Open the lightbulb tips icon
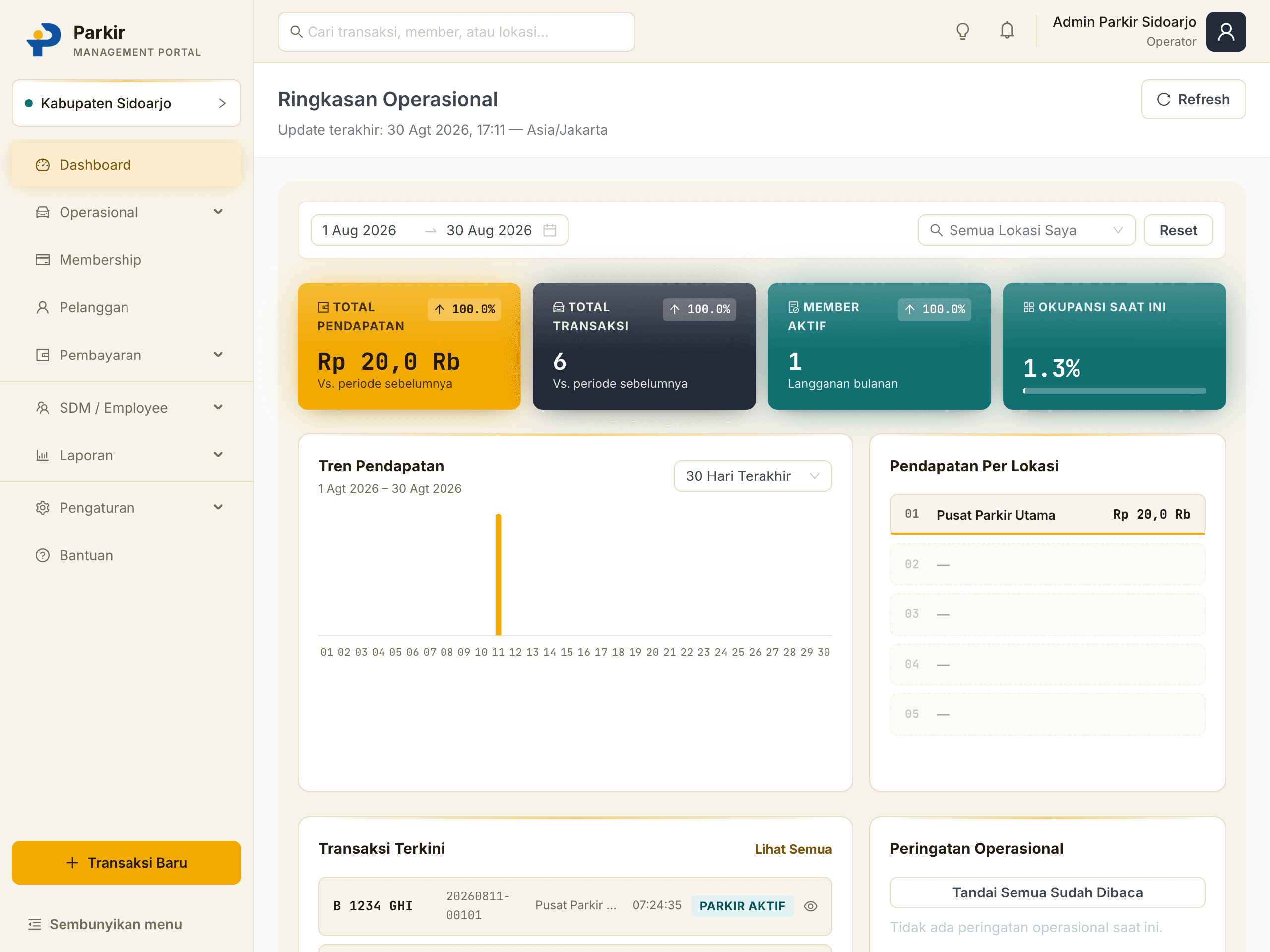The width and height of the screenshot is (1270, 952). pyautogui.click(x=963, y=31)
